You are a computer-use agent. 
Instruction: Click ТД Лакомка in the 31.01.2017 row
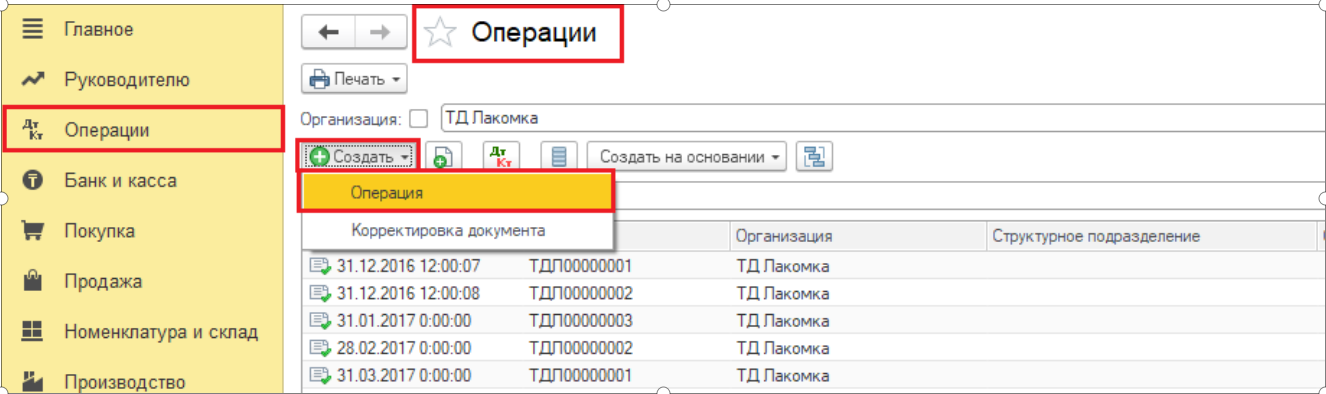click(x=783, y=321)
